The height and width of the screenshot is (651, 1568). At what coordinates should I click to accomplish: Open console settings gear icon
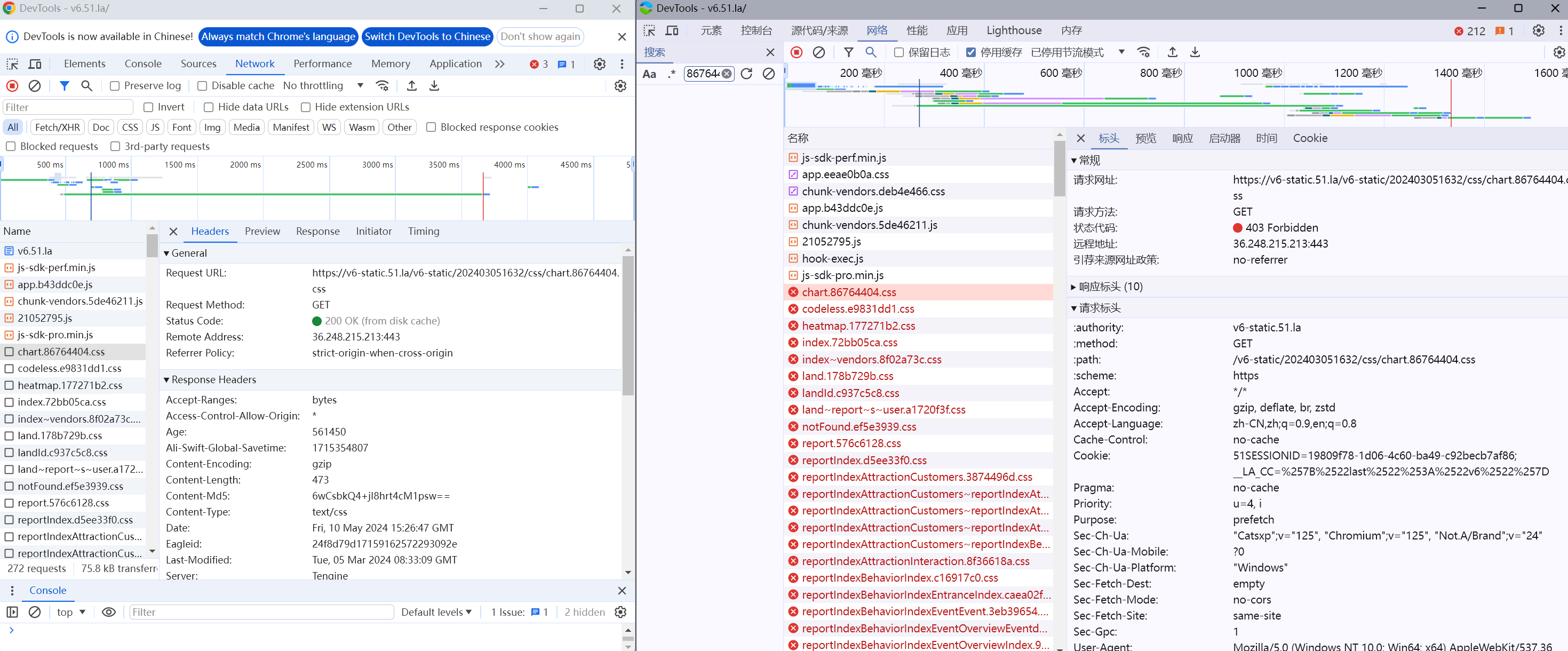620,612
